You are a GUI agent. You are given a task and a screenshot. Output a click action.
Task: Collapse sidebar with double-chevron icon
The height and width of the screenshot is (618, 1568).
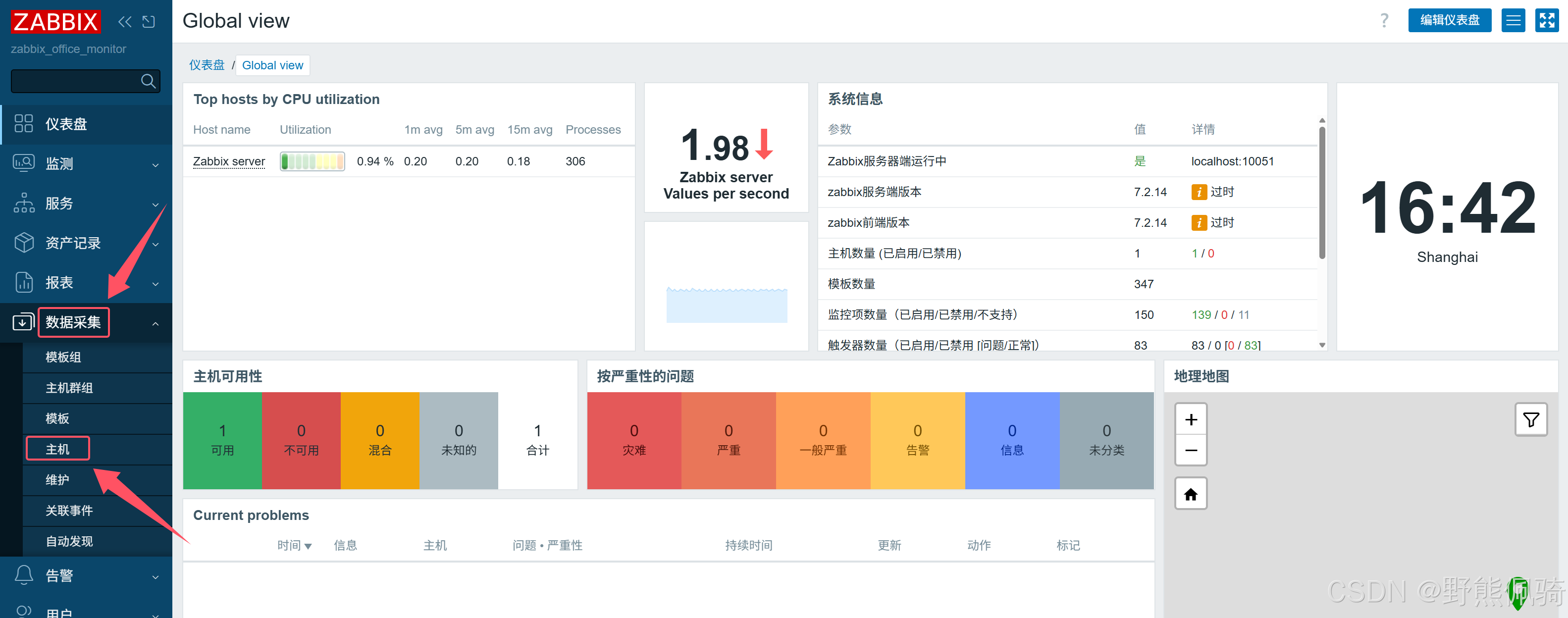tap(125, 22)
